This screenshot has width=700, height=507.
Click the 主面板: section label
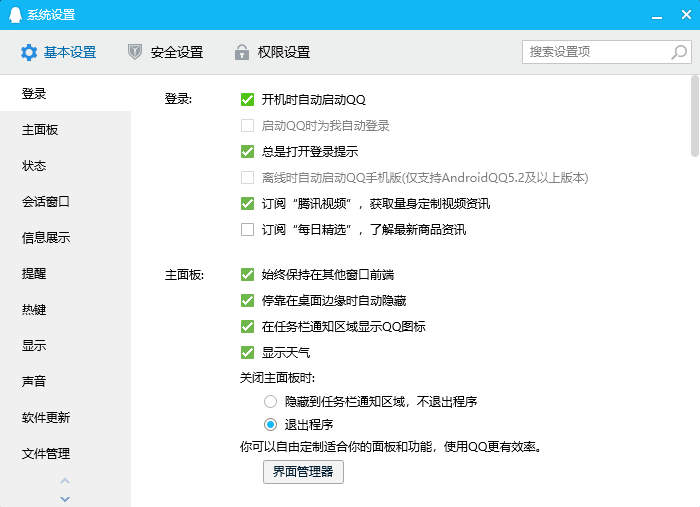(184, 274)
